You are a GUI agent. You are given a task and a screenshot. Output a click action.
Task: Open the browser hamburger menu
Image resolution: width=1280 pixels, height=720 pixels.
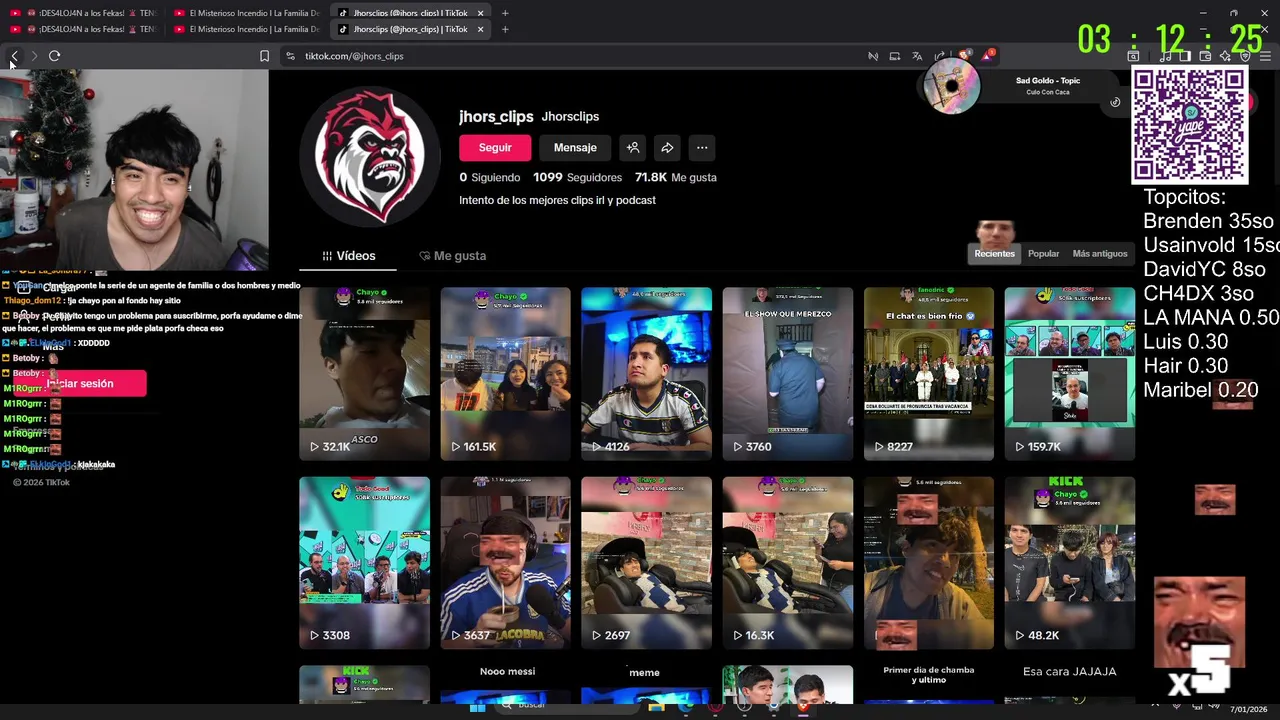point(1265,56)
